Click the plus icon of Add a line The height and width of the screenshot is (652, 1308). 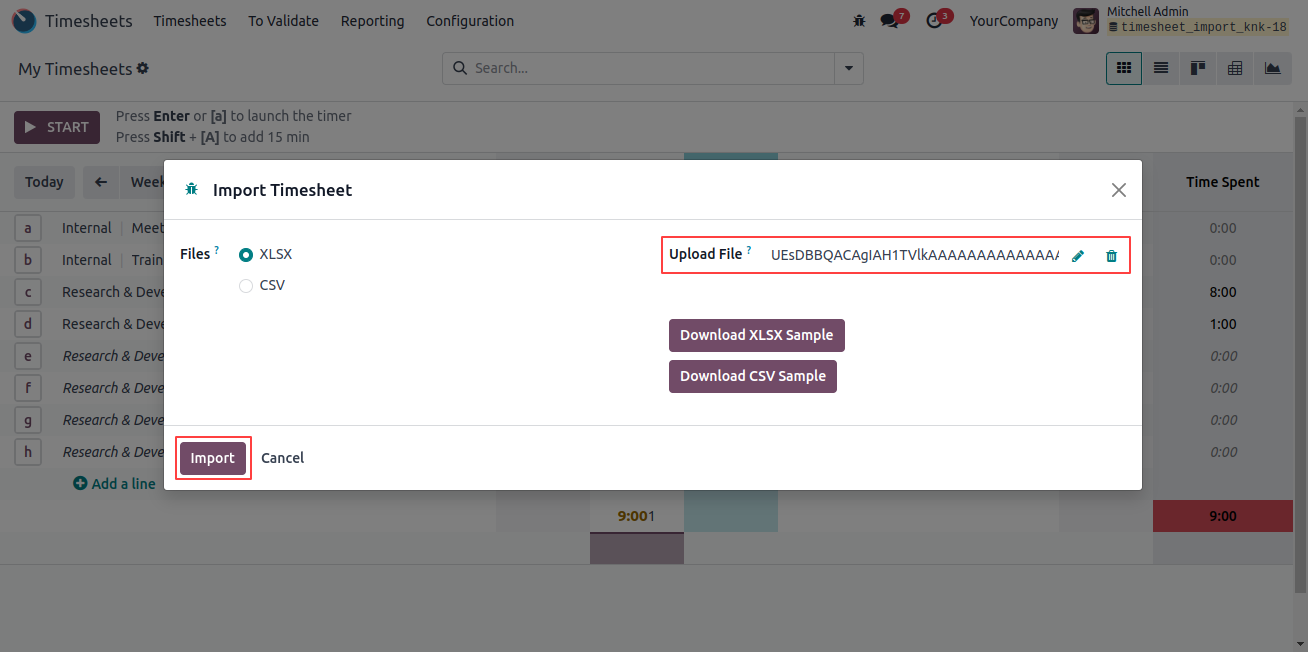pyautogui.click(x=80, y=484)
